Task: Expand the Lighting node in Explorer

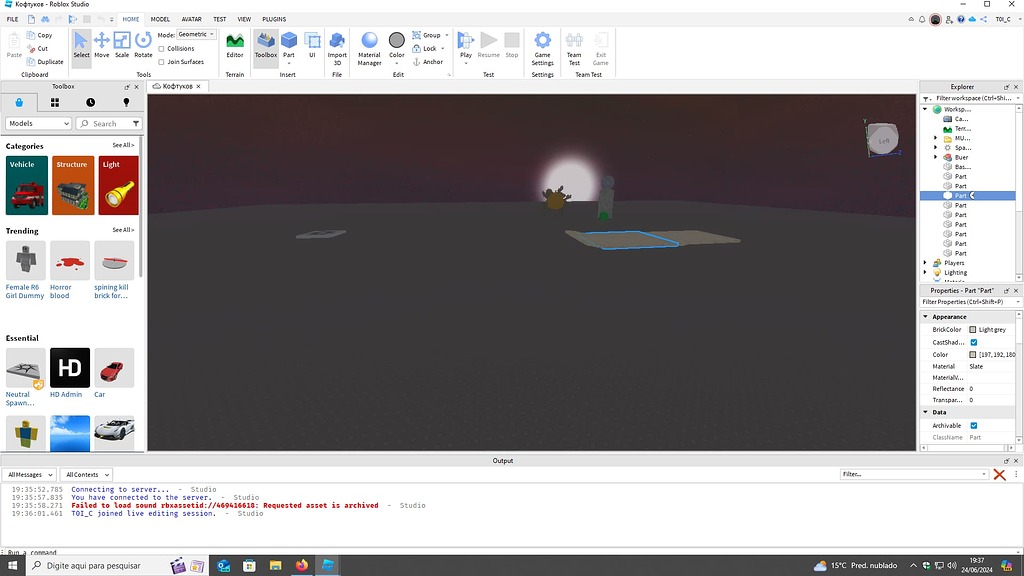Action: (925, 272)
